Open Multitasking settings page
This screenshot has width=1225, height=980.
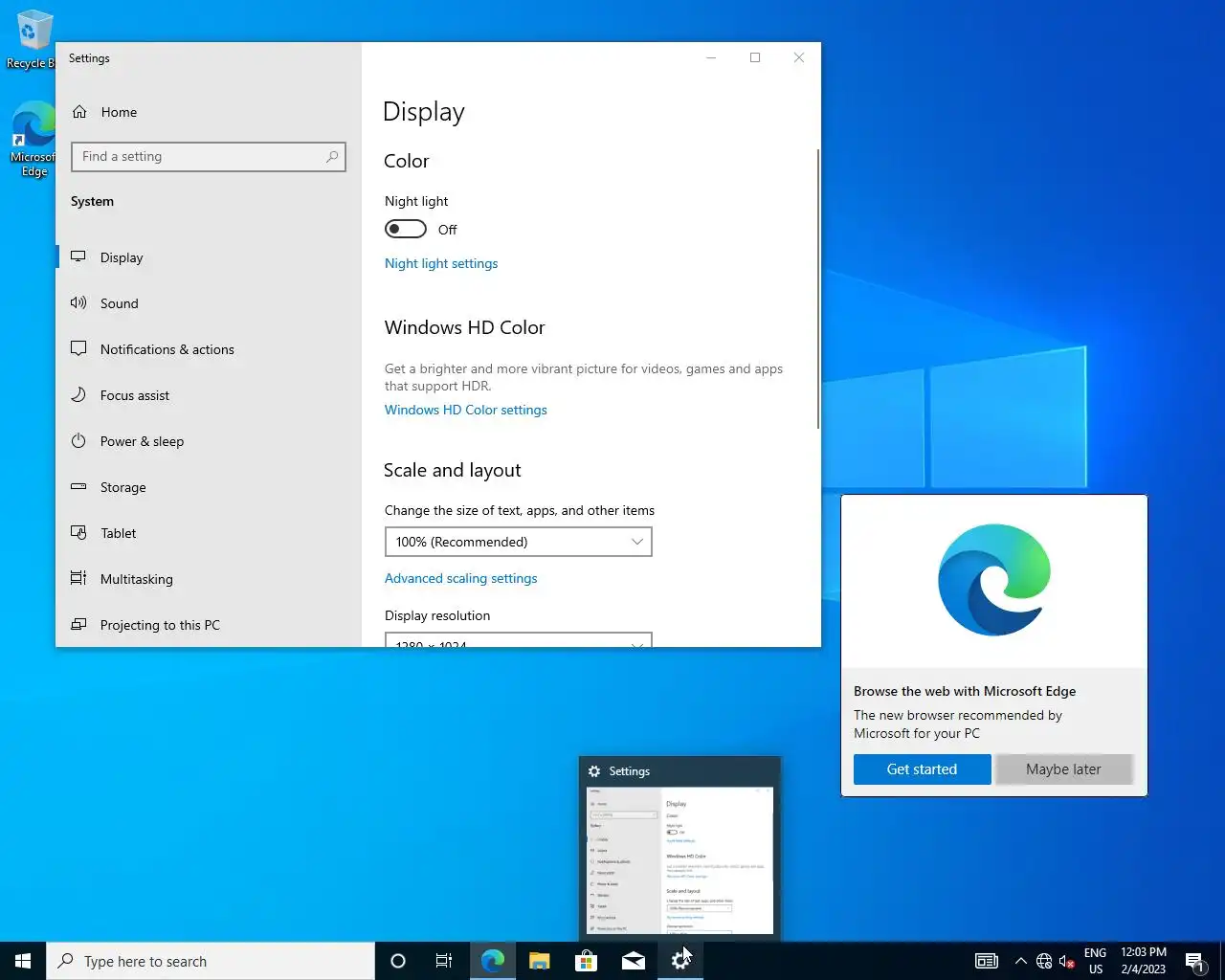pos(137,579)
